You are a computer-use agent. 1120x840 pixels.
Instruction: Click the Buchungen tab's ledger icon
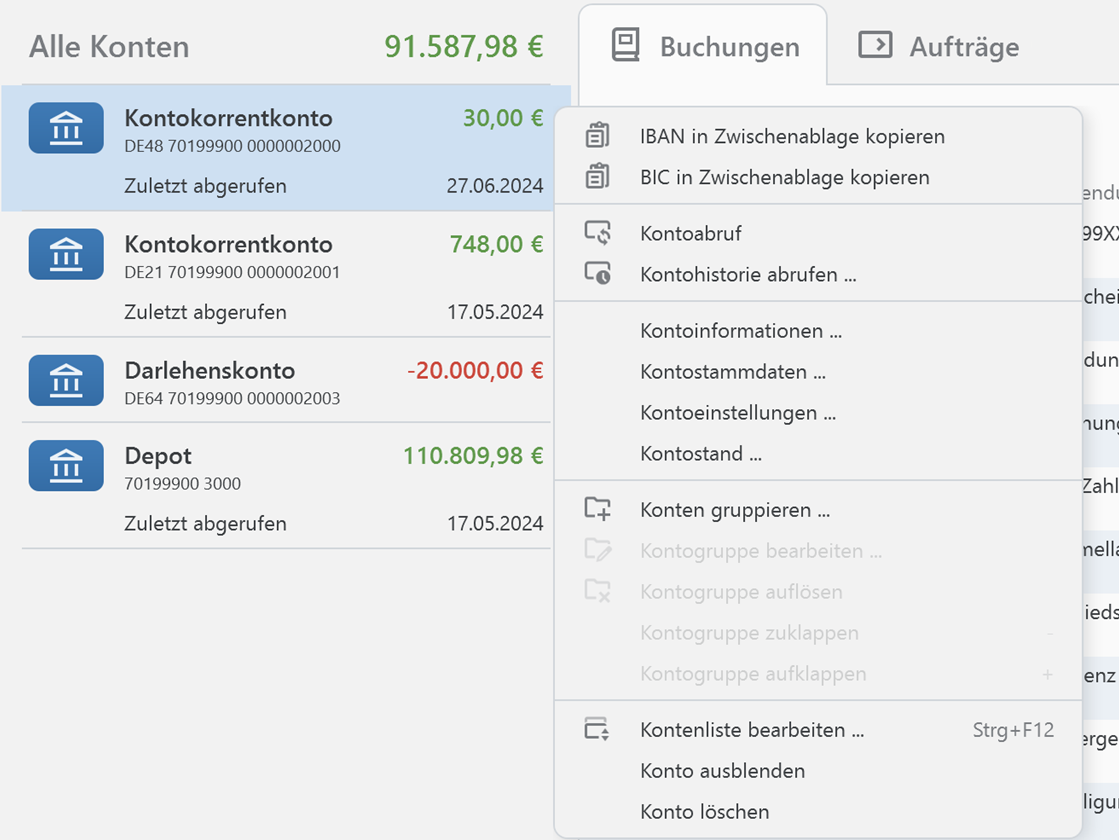tap(625, 46)
